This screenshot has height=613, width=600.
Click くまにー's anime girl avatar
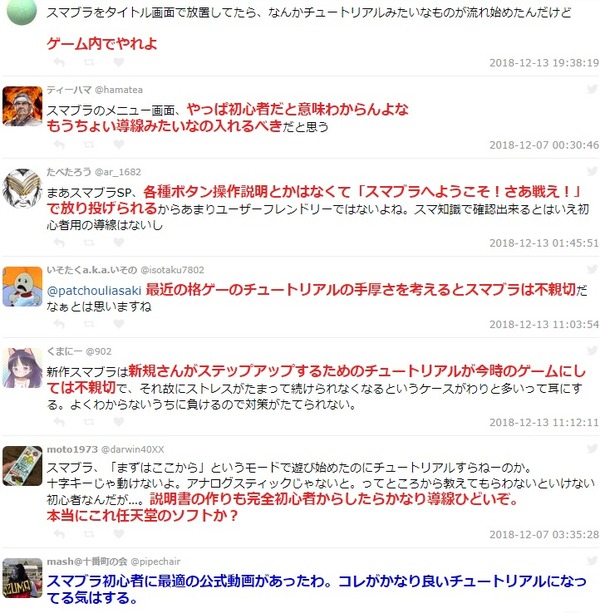(22, 368)
